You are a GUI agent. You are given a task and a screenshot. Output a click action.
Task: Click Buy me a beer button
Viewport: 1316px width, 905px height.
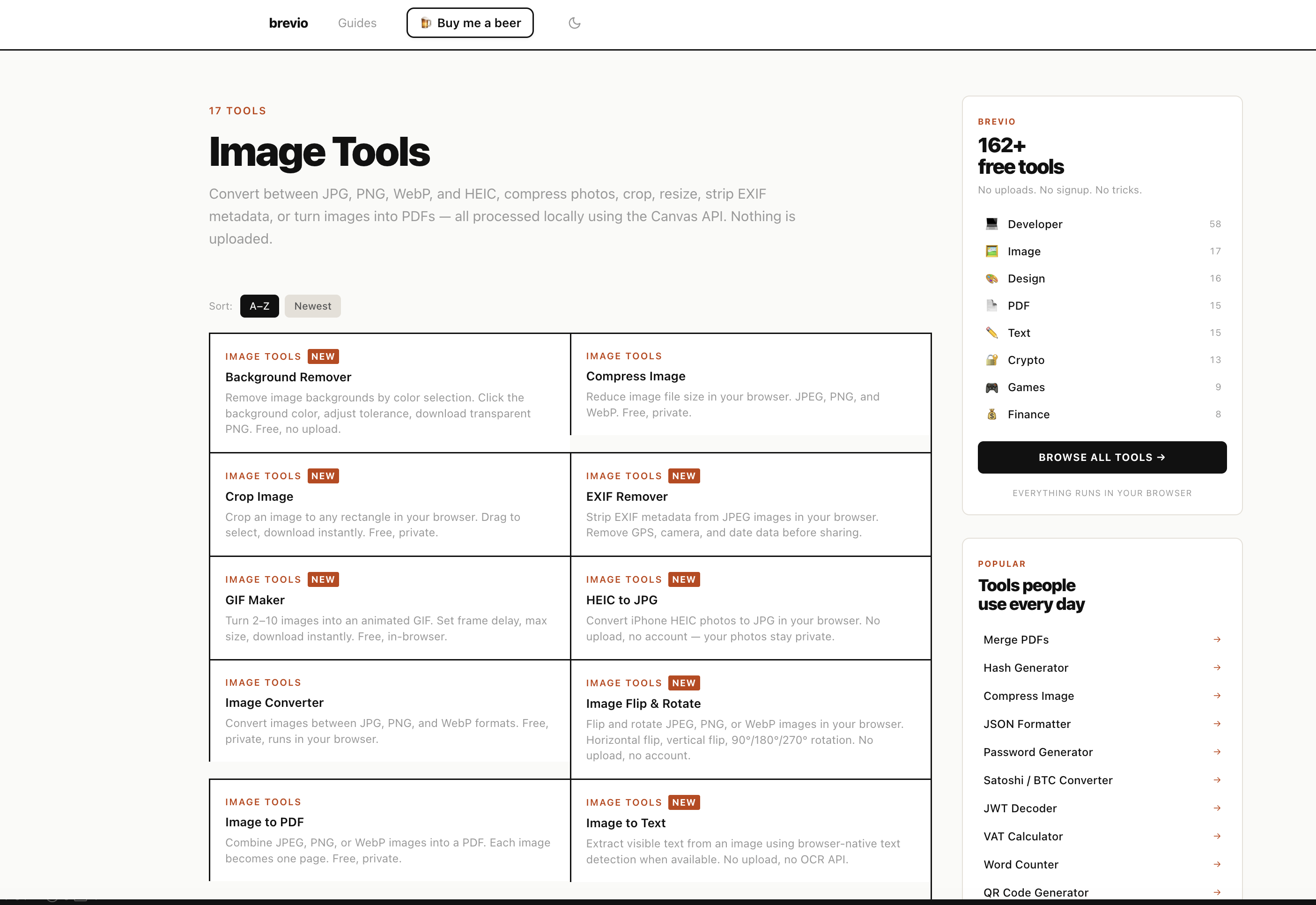coord(470,22)
